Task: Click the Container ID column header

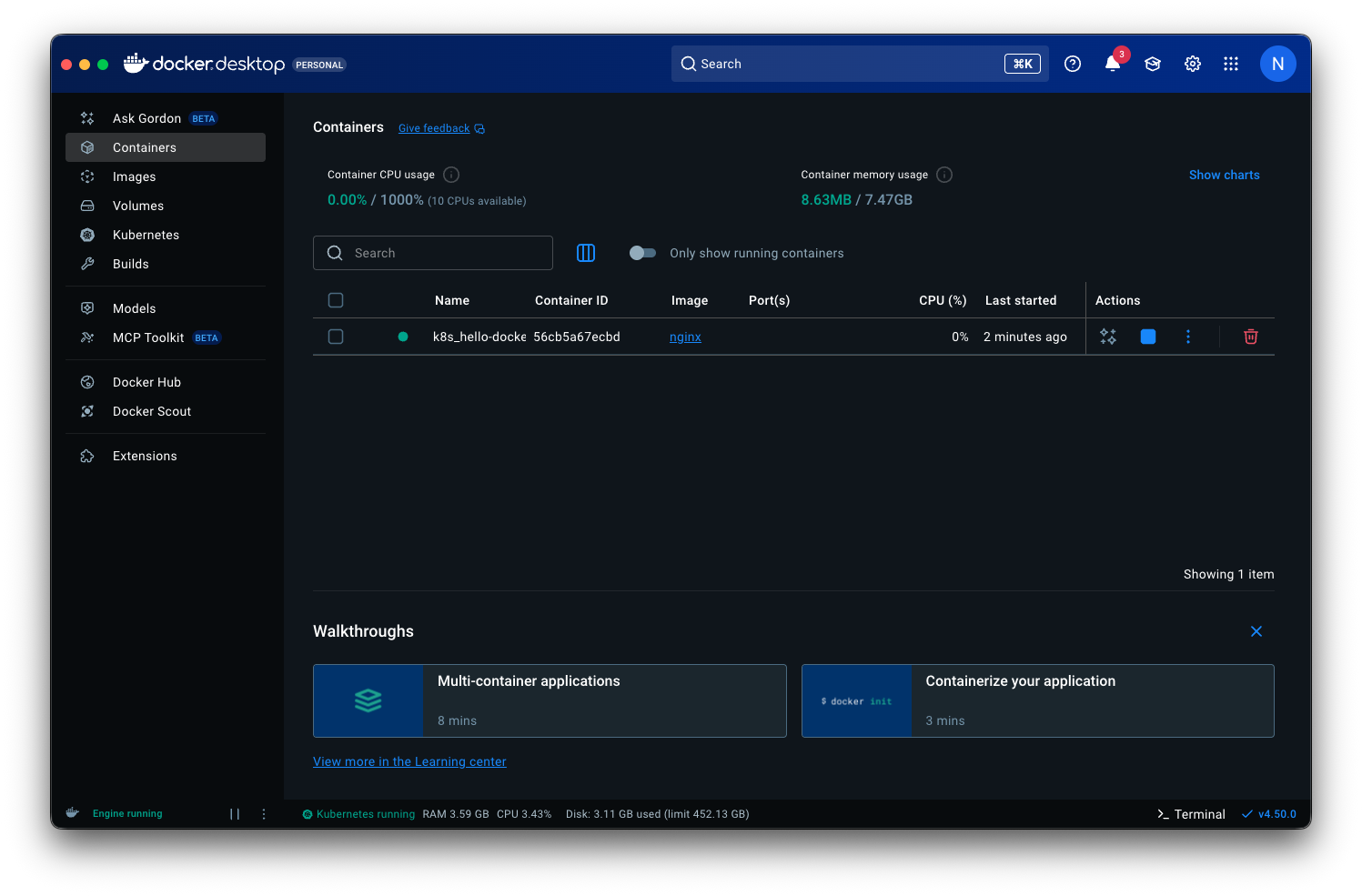Action: pos(571,300)
